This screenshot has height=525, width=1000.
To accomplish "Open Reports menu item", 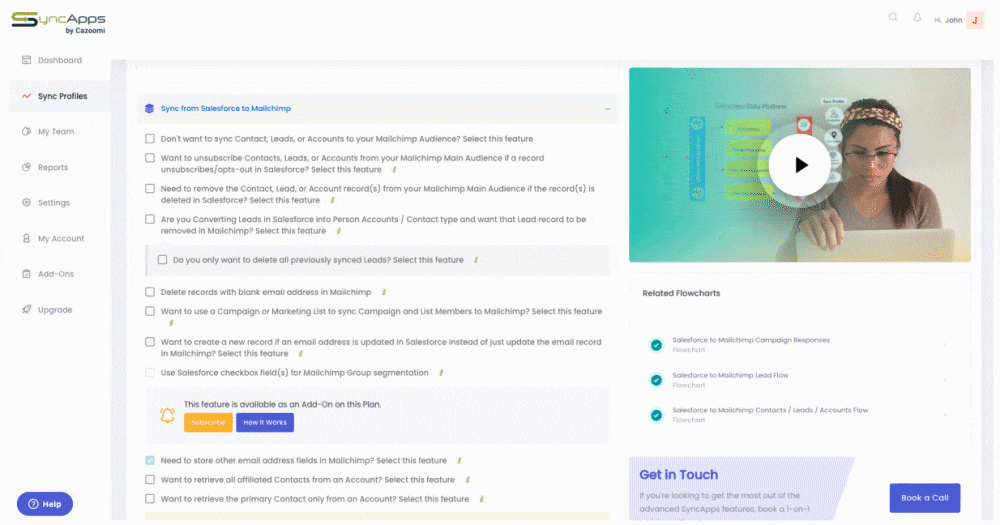I will (x=53, y=167).
